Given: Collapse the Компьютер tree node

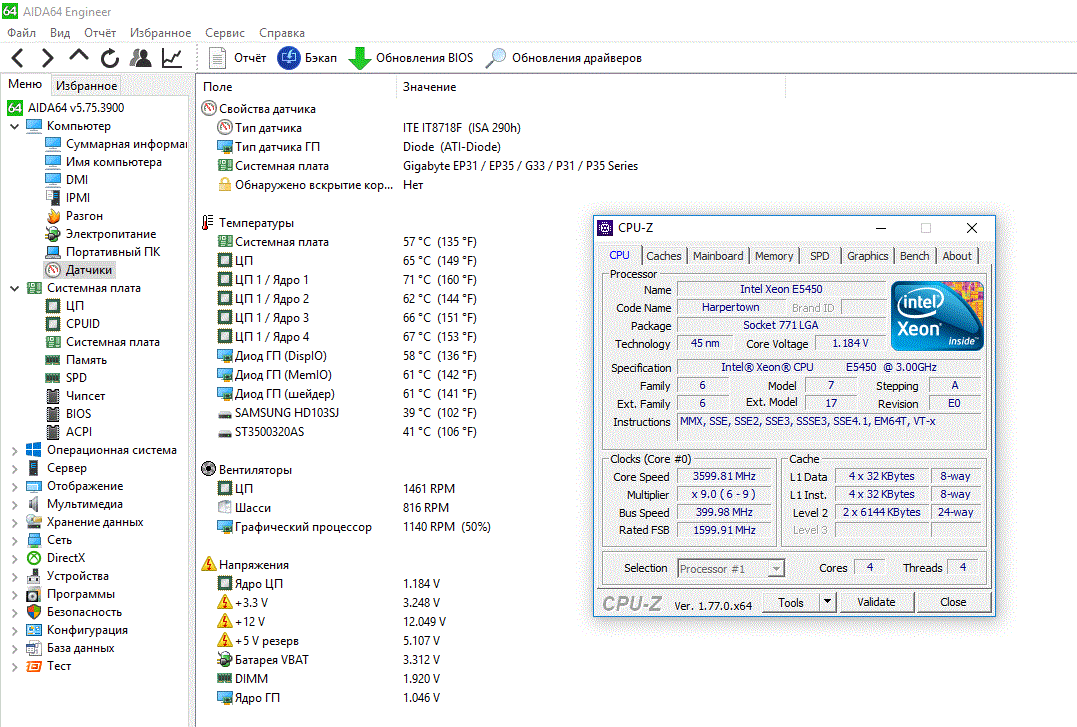Looking at the screenshot, I should 14,126.
